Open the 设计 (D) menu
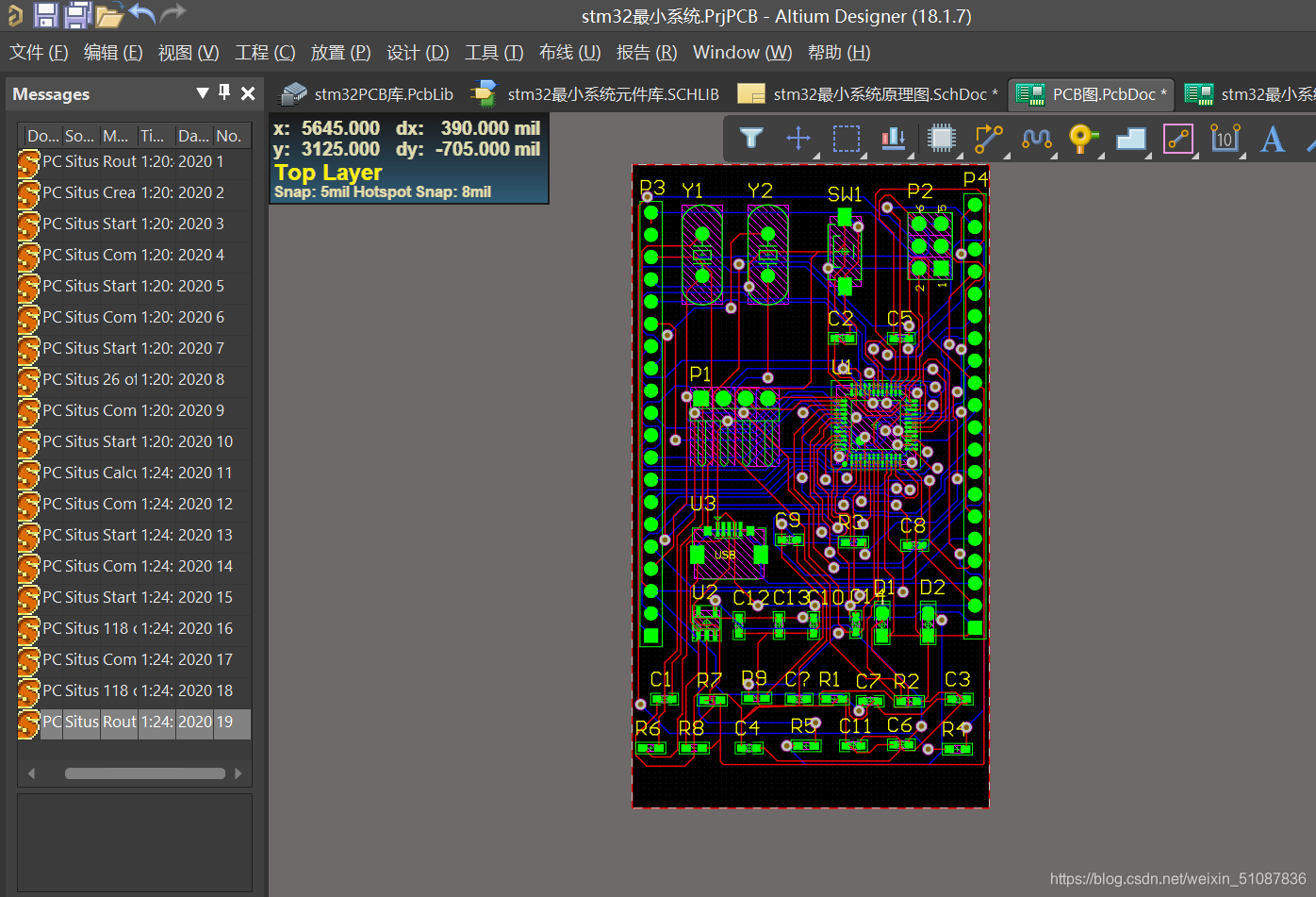The image size is (1316, 897). [x=418, y=53]
